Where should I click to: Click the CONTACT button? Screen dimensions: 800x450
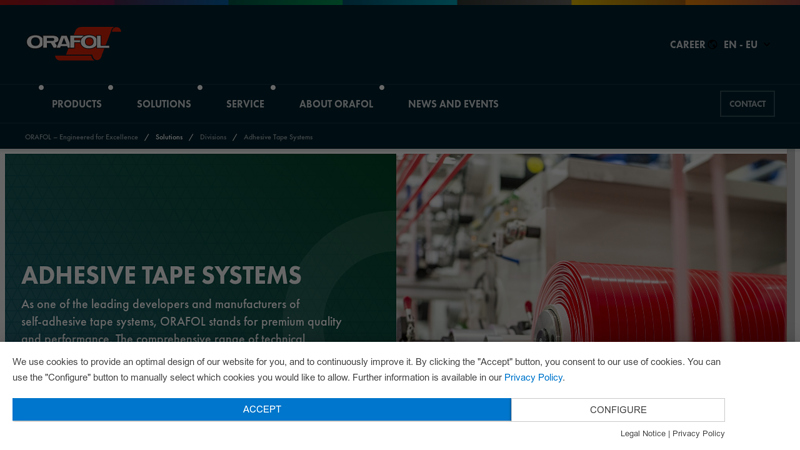tap(747, 104)
